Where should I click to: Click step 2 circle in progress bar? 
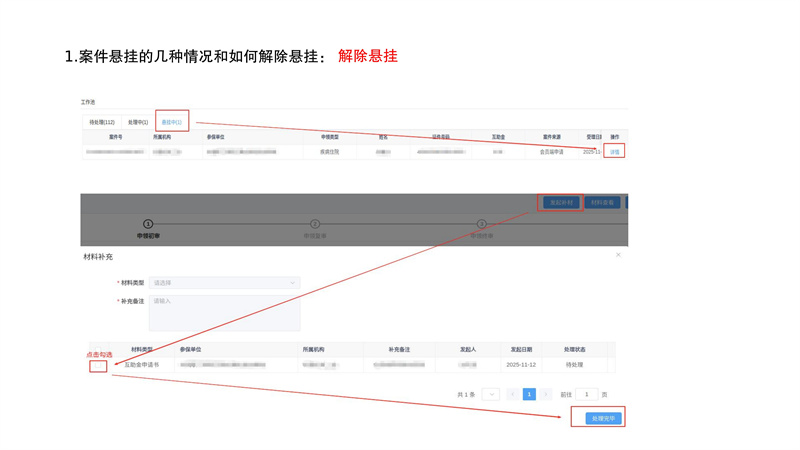click(315, 224)
